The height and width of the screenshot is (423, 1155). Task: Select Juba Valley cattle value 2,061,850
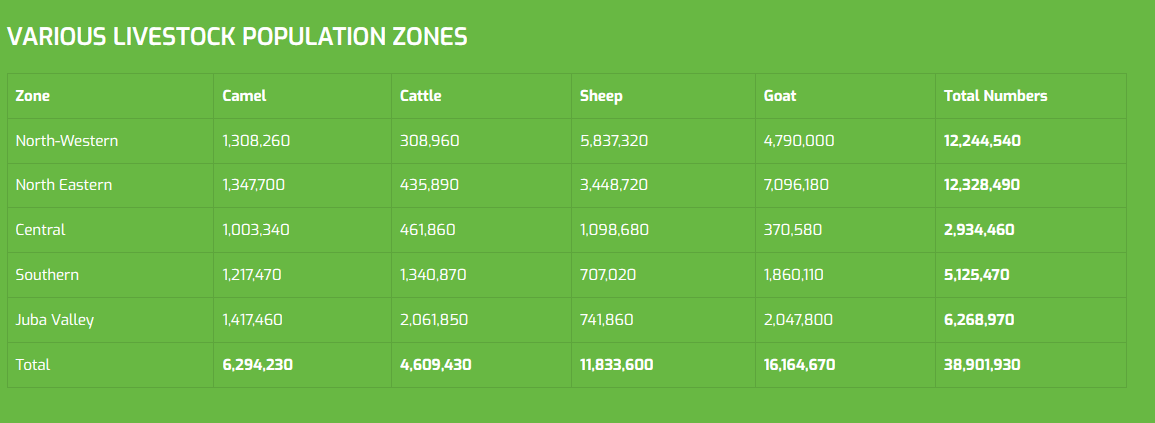(434, 320)
